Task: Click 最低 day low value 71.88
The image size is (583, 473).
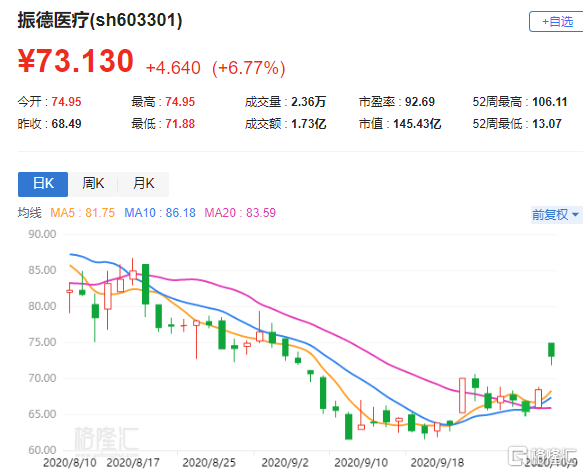Action: [180, 124]
